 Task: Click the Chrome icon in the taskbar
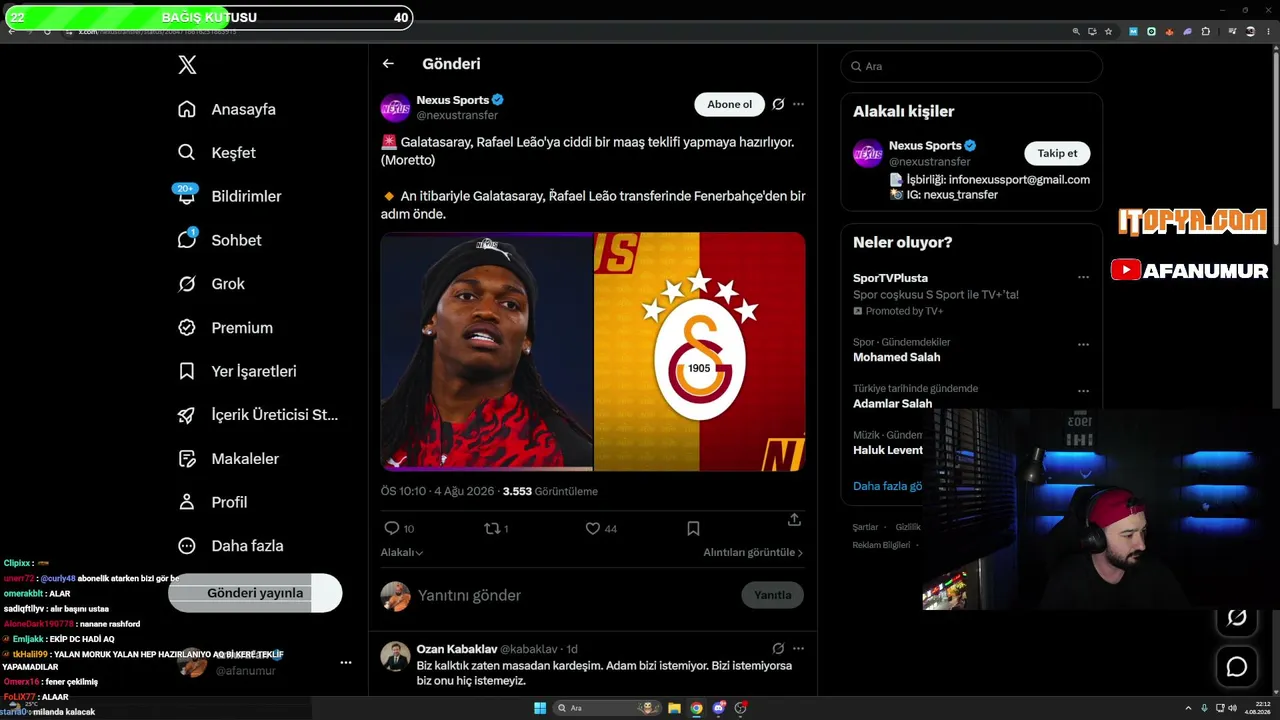pyautogui.click(x=696, y=708)
